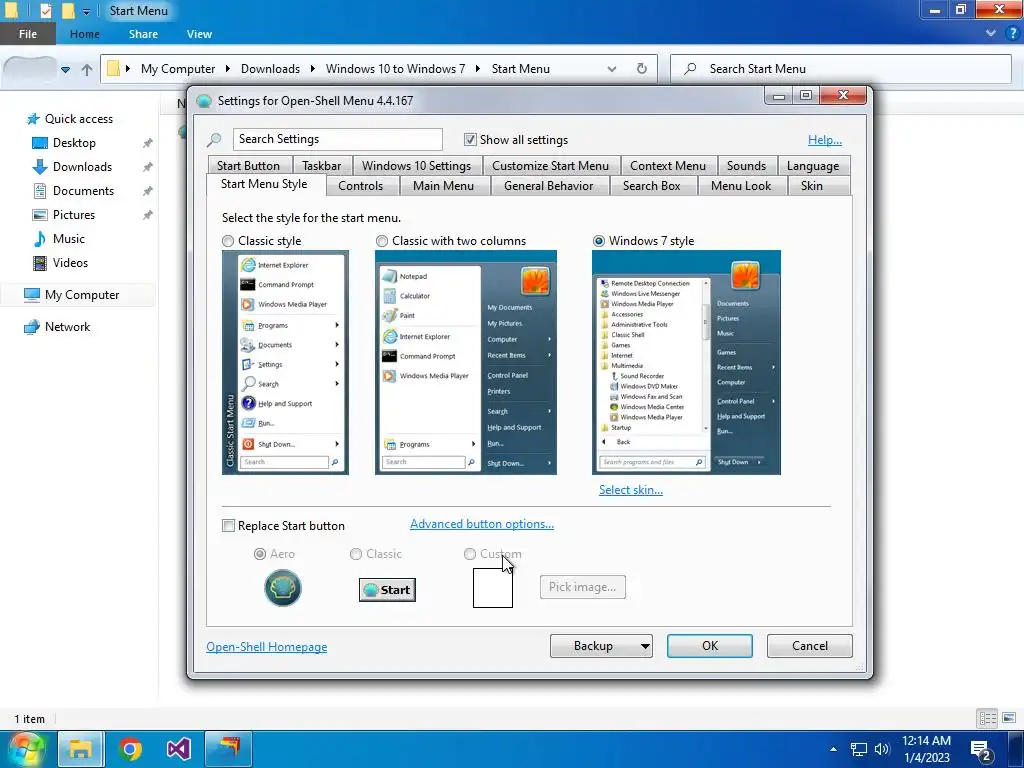The height and width of the screenshot is (768, 1024).
Task: Click the OK button
Action: pyautogui.click(x=710, y=646)
